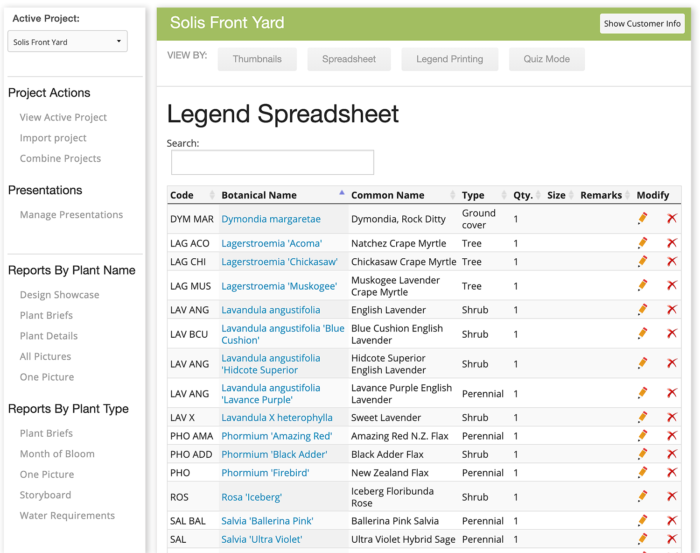
Task: Edit the Blue Cushion English Lavender row
Action: coord(642,333)
